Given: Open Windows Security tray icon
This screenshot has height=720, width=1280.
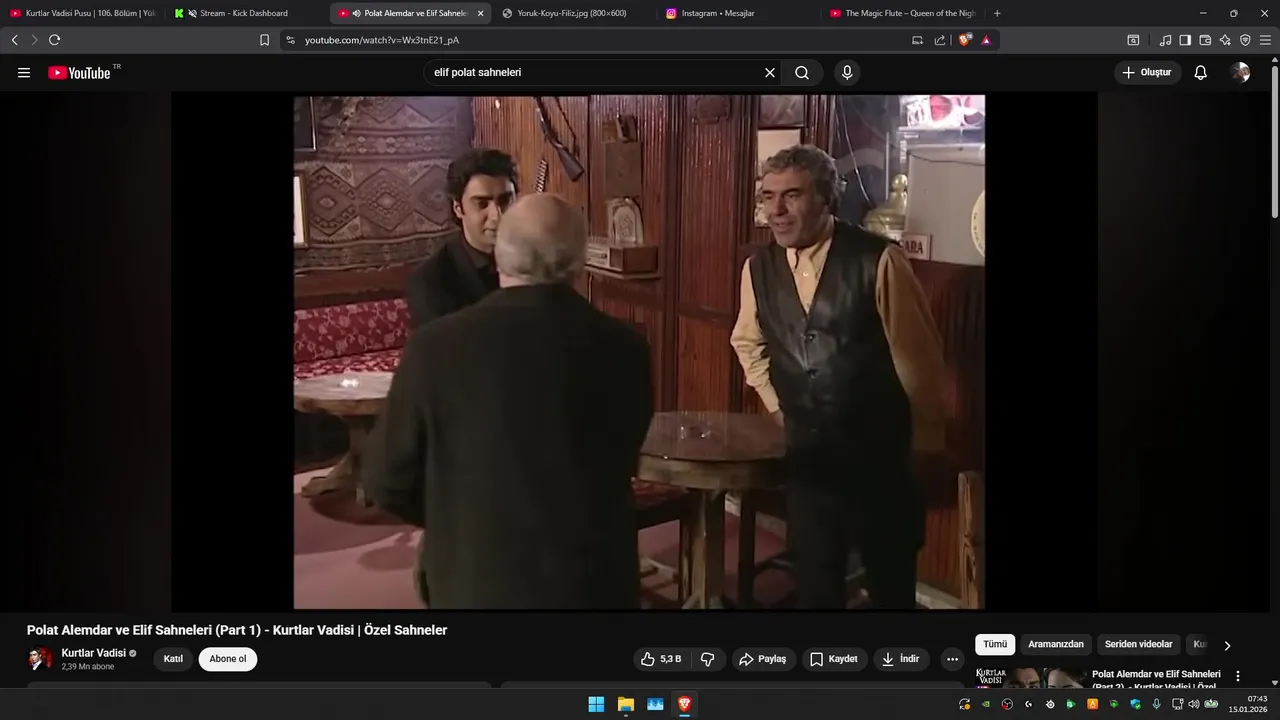Looking at the screenshot, I should point(1135,704).
